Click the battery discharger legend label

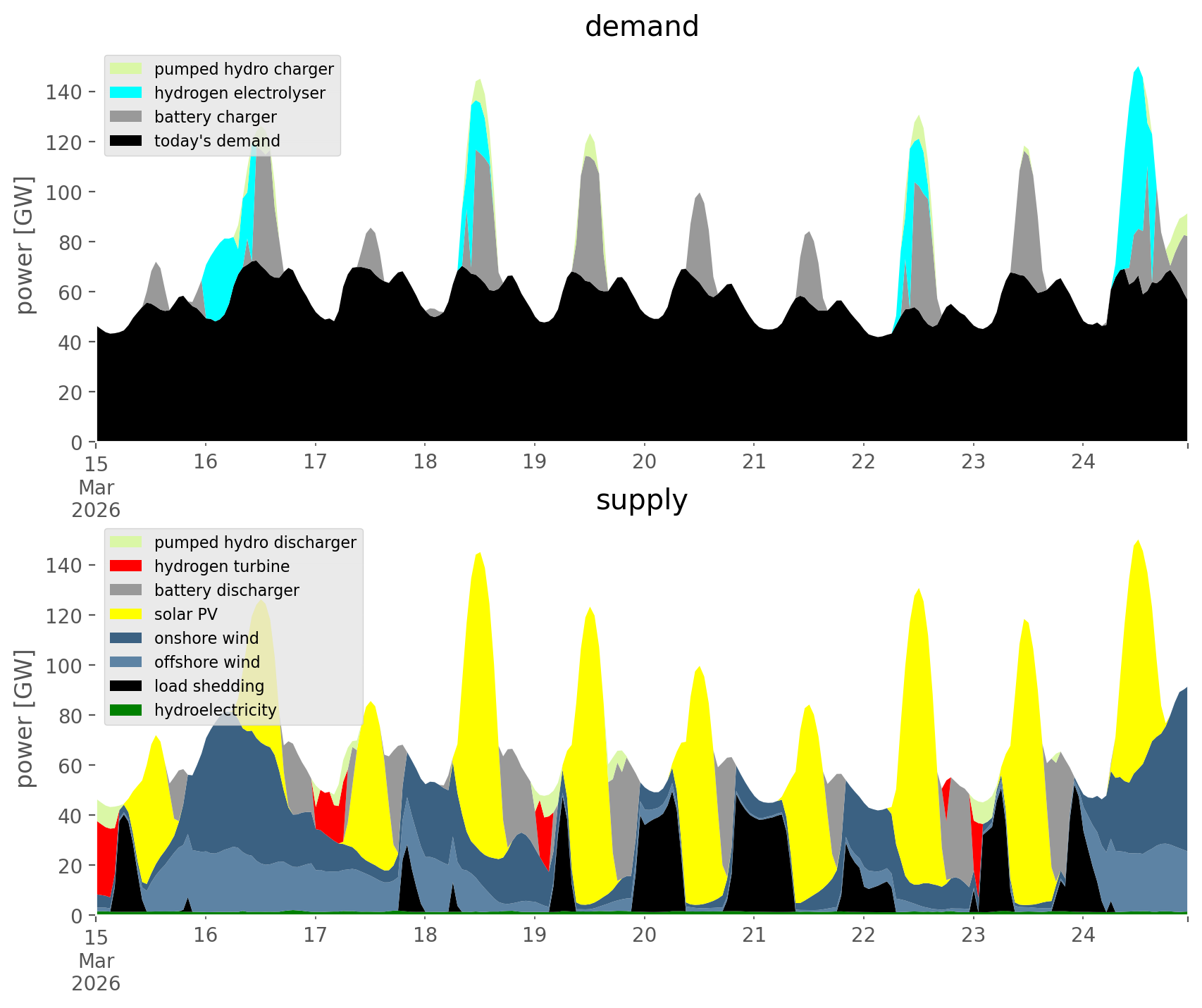click(226, 590)
